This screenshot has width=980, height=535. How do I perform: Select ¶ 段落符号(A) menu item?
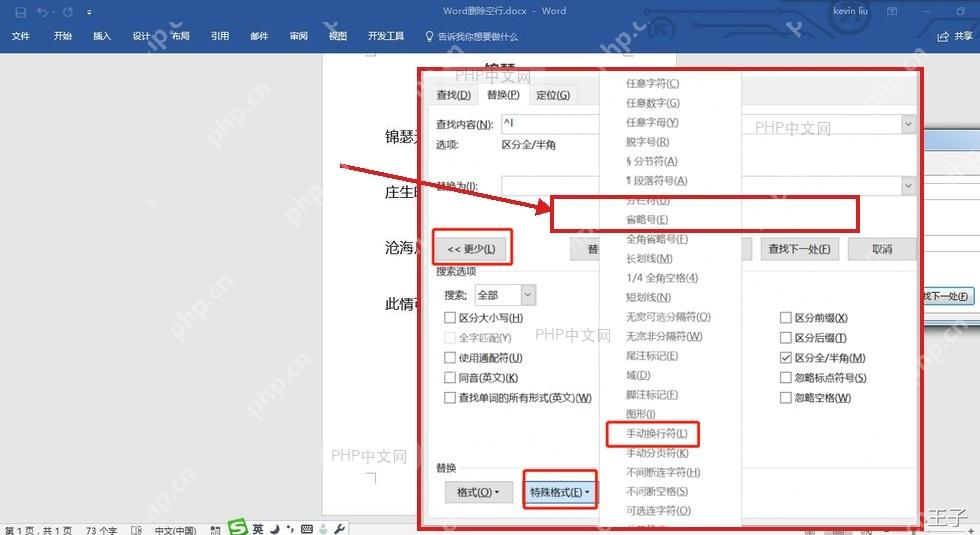tap(656, 181)
